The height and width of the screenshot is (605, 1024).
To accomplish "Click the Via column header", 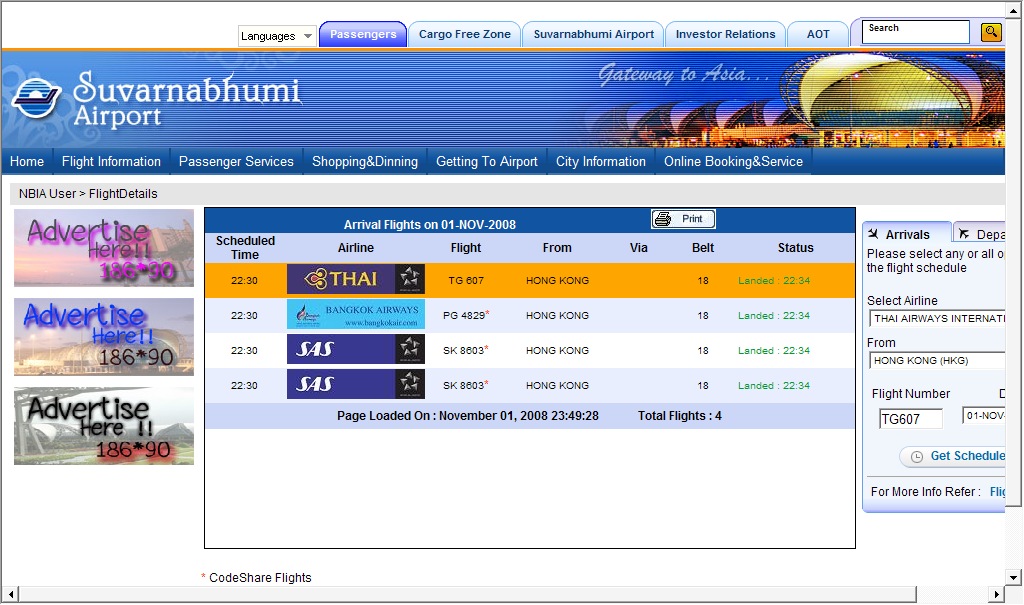I will (639, 248).
